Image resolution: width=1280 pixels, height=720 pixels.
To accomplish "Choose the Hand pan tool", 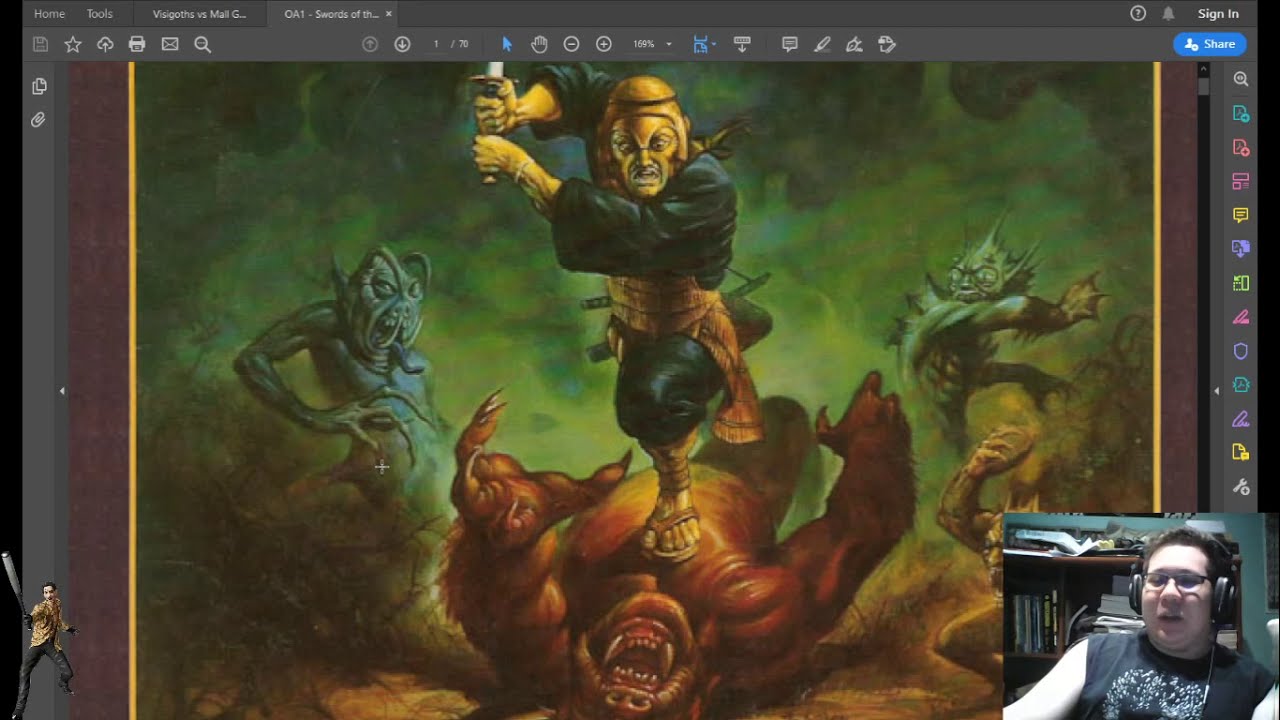I will coord(539,44).
